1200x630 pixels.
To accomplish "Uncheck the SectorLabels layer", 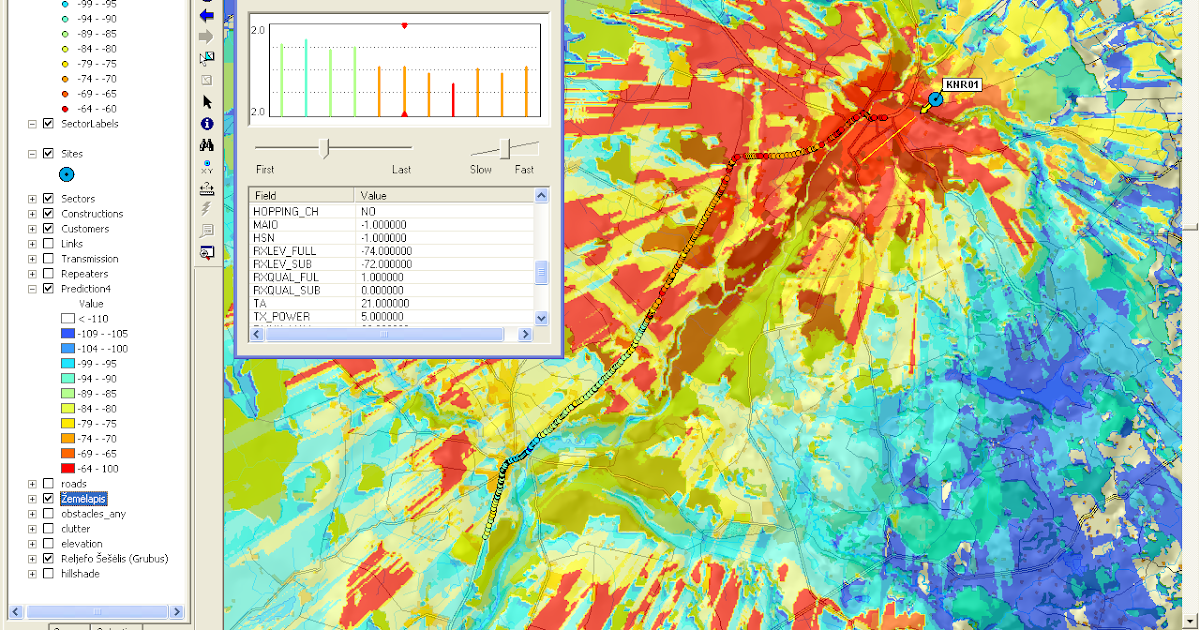I will [x=47, y=124].
